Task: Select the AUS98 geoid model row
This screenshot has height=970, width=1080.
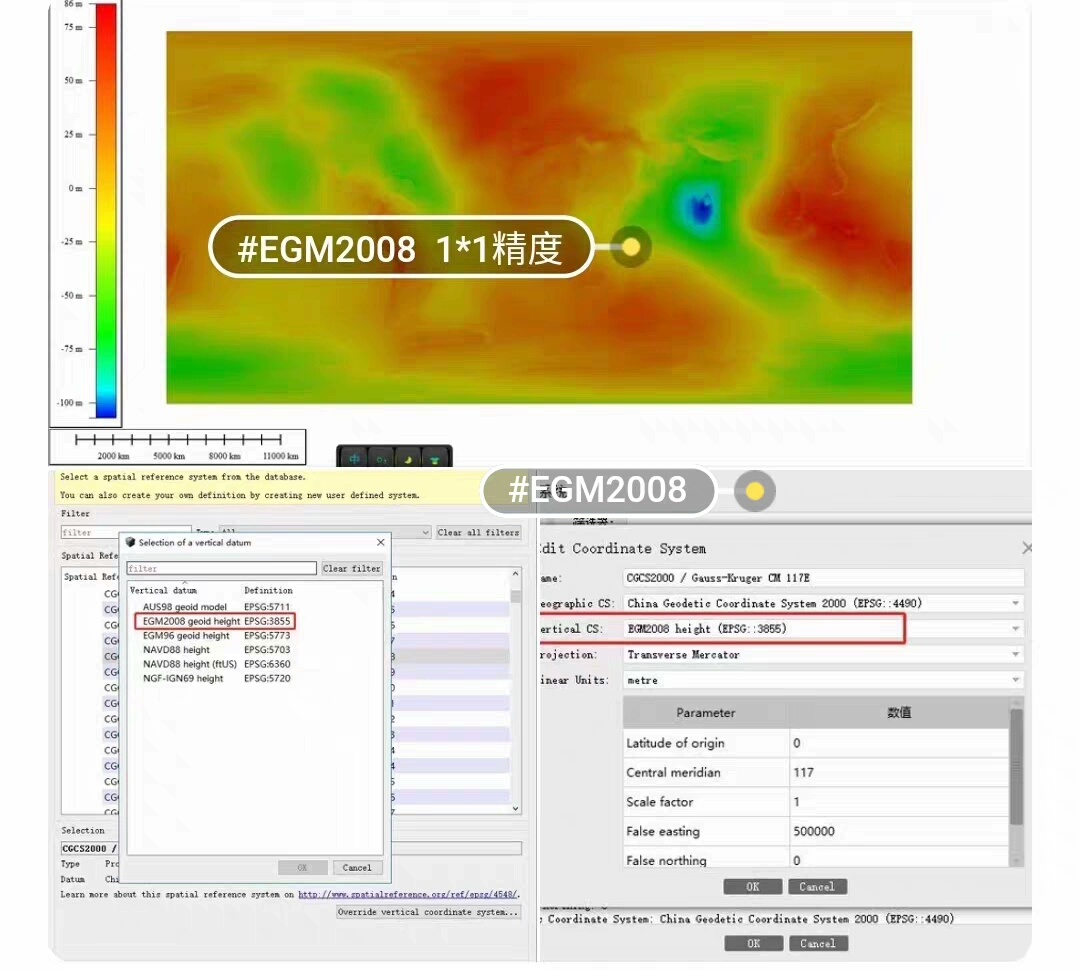Action: coord(216,607)
